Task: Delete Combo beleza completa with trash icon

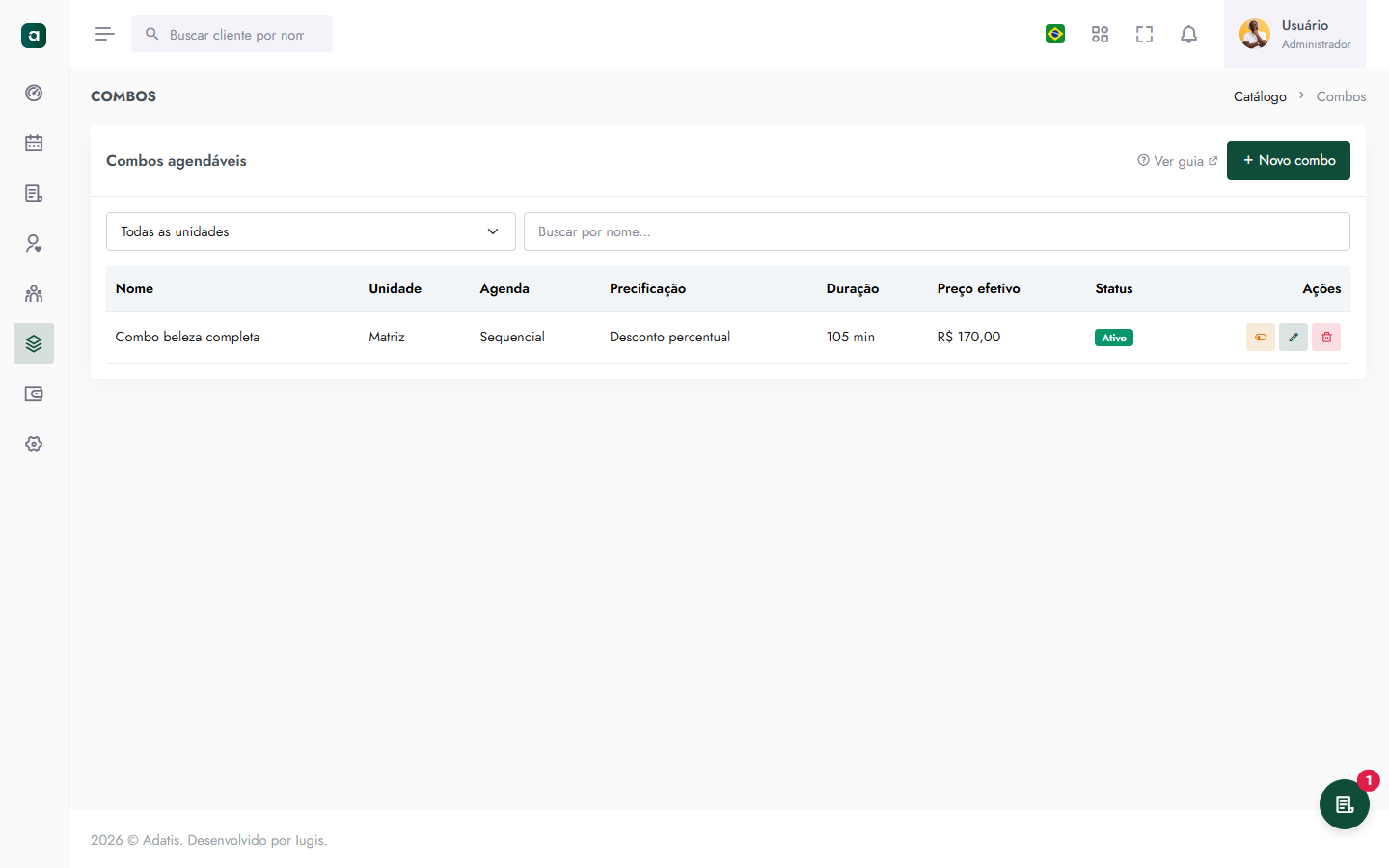Action: point(1326,337)
